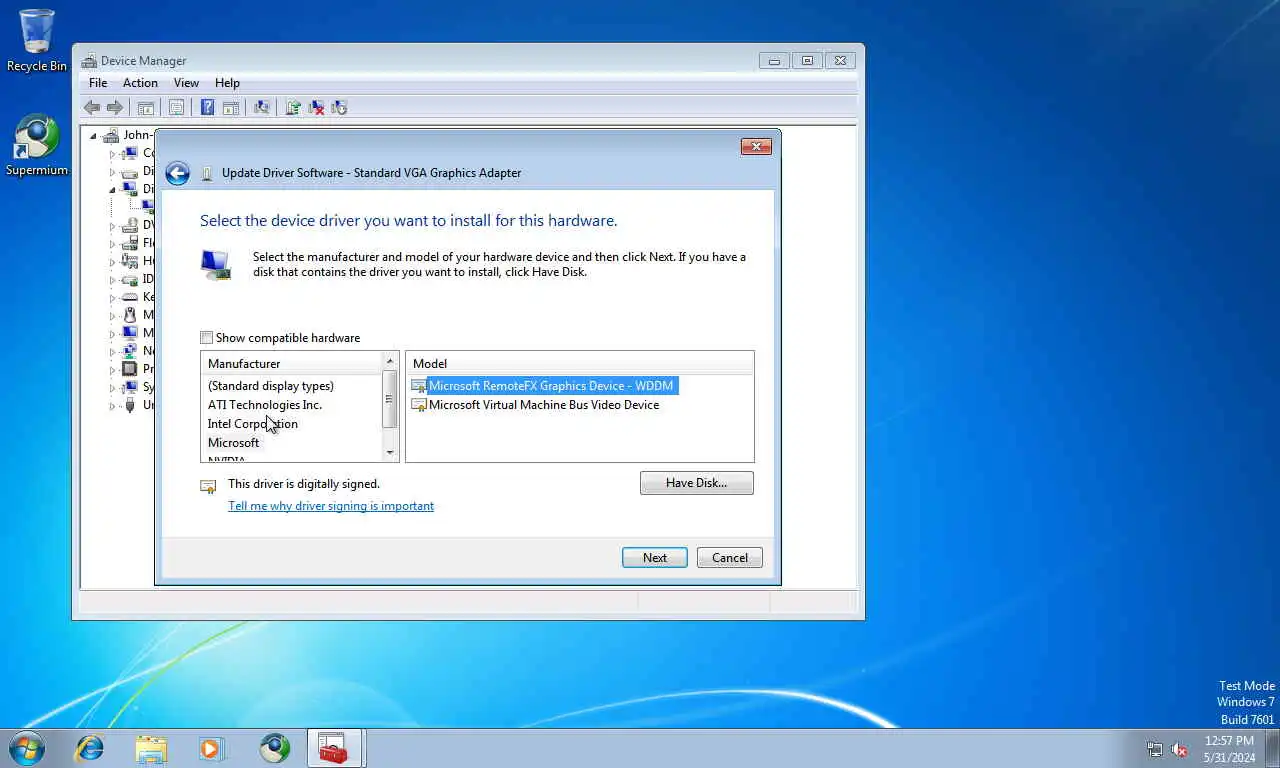Open the Action menu in Device Manager
1280x768 pixels.
pos(140,83)
